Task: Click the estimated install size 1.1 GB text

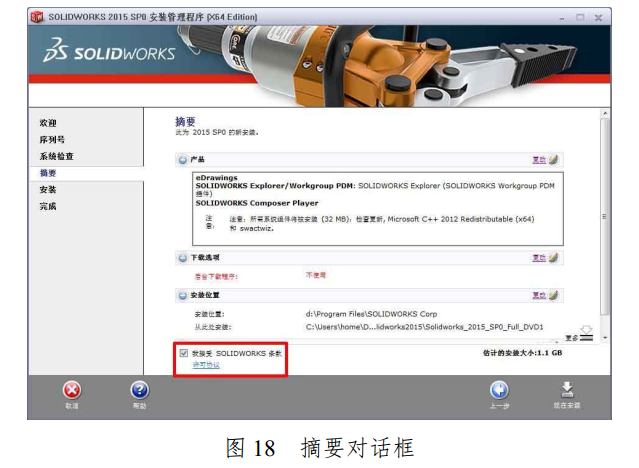Action: click(522, 353)
